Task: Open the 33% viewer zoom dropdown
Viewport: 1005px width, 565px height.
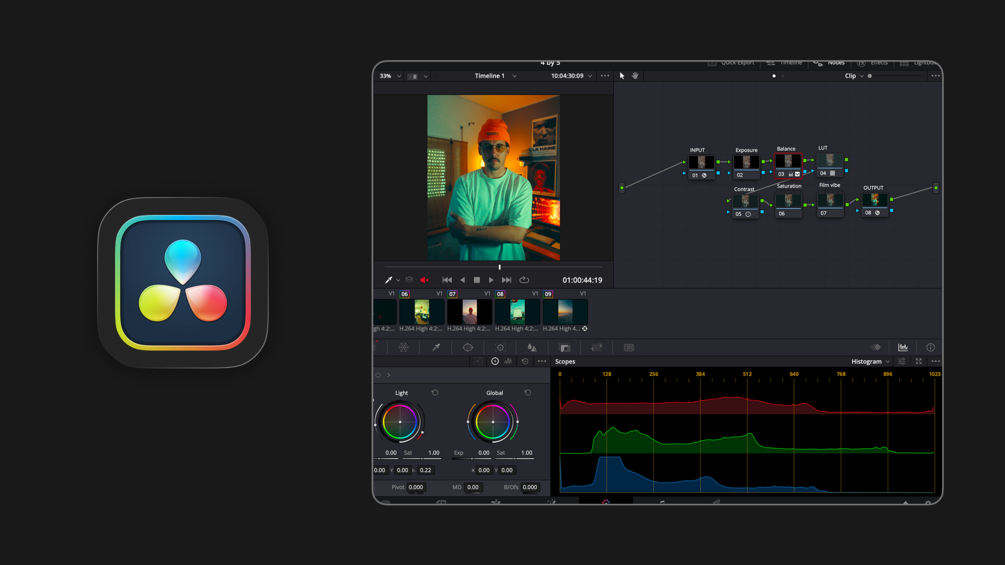Action: pos(390,76)
